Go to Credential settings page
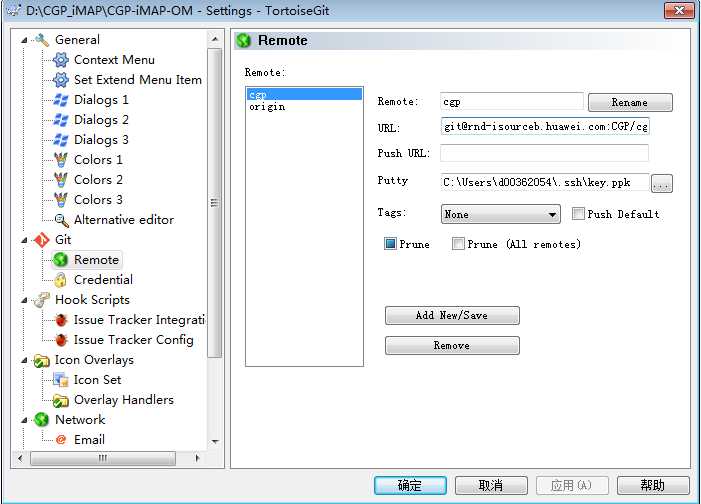The width and height of the screenshot is (701, 504). point(103,280)
